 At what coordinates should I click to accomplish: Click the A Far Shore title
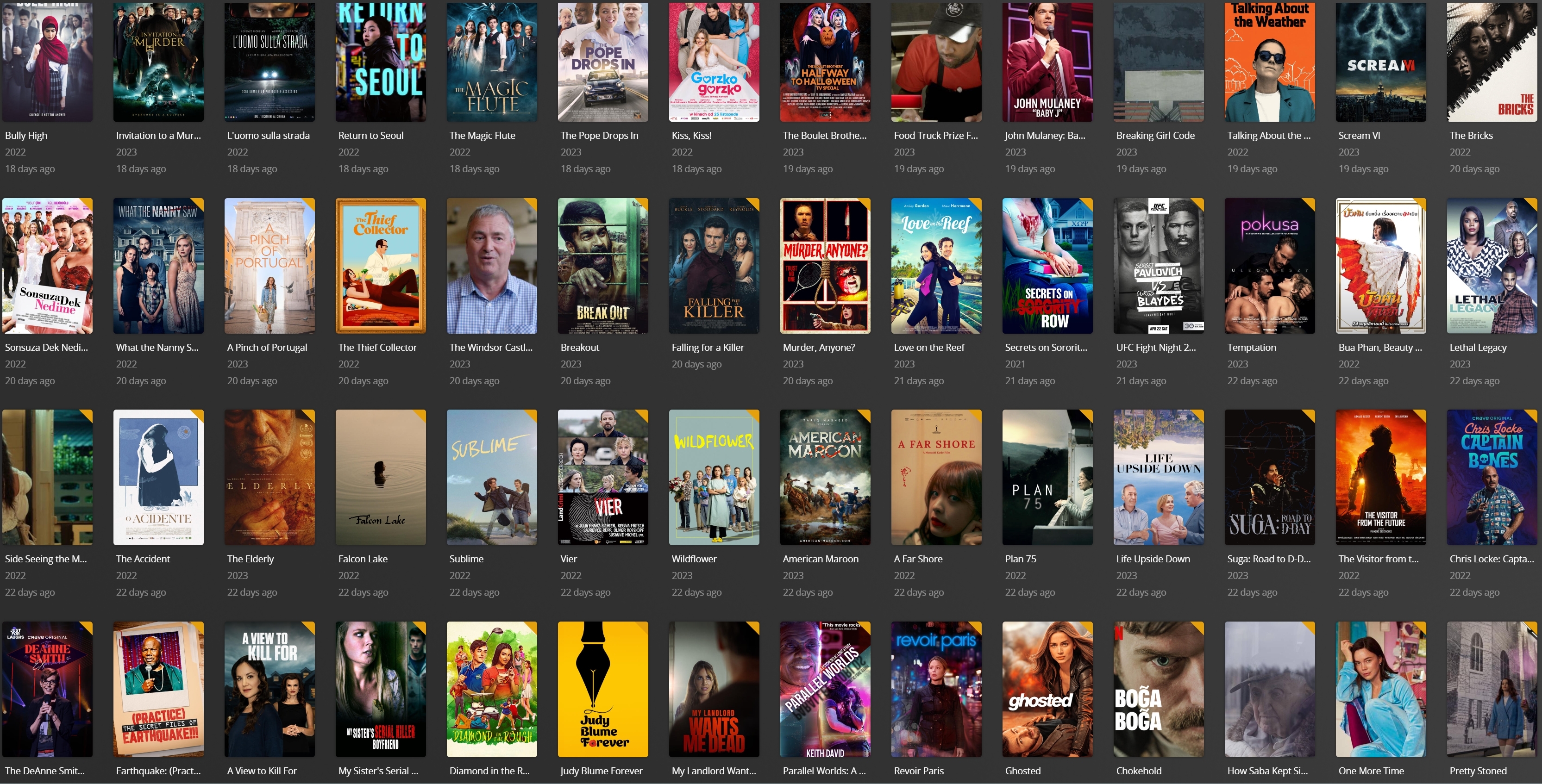point(918,559)
